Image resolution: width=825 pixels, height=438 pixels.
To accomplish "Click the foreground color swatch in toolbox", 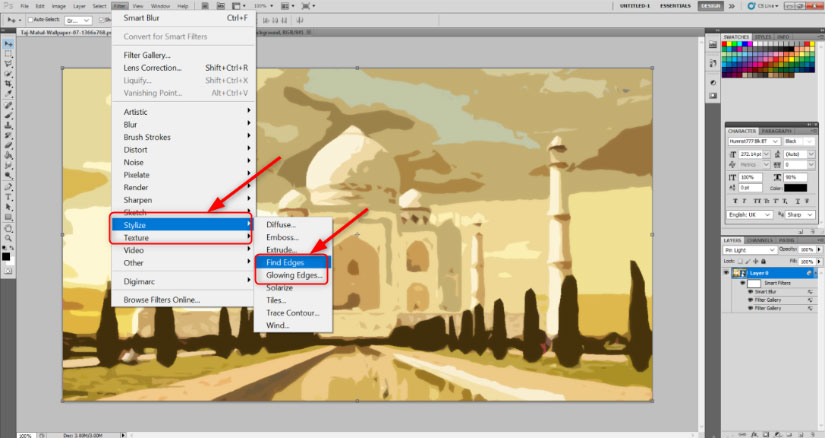I will point(6,257).
